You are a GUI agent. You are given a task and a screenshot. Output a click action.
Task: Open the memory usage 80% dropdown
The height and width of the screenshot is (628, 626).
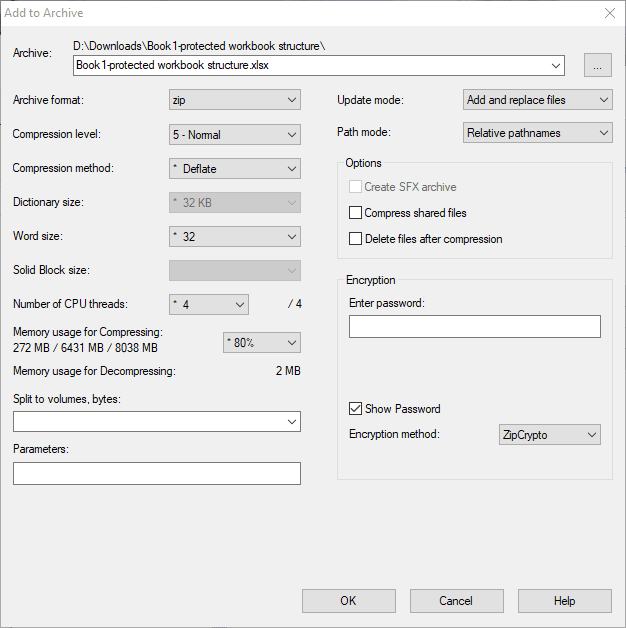click(262, 342)
